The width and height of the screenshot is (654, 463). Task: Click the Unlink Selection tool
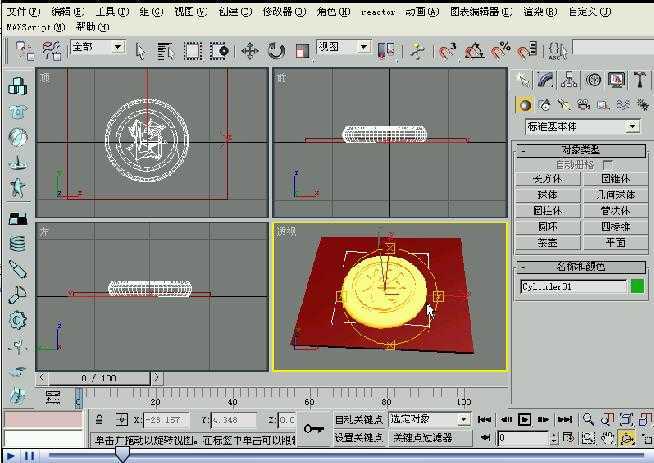click(52, 51)
